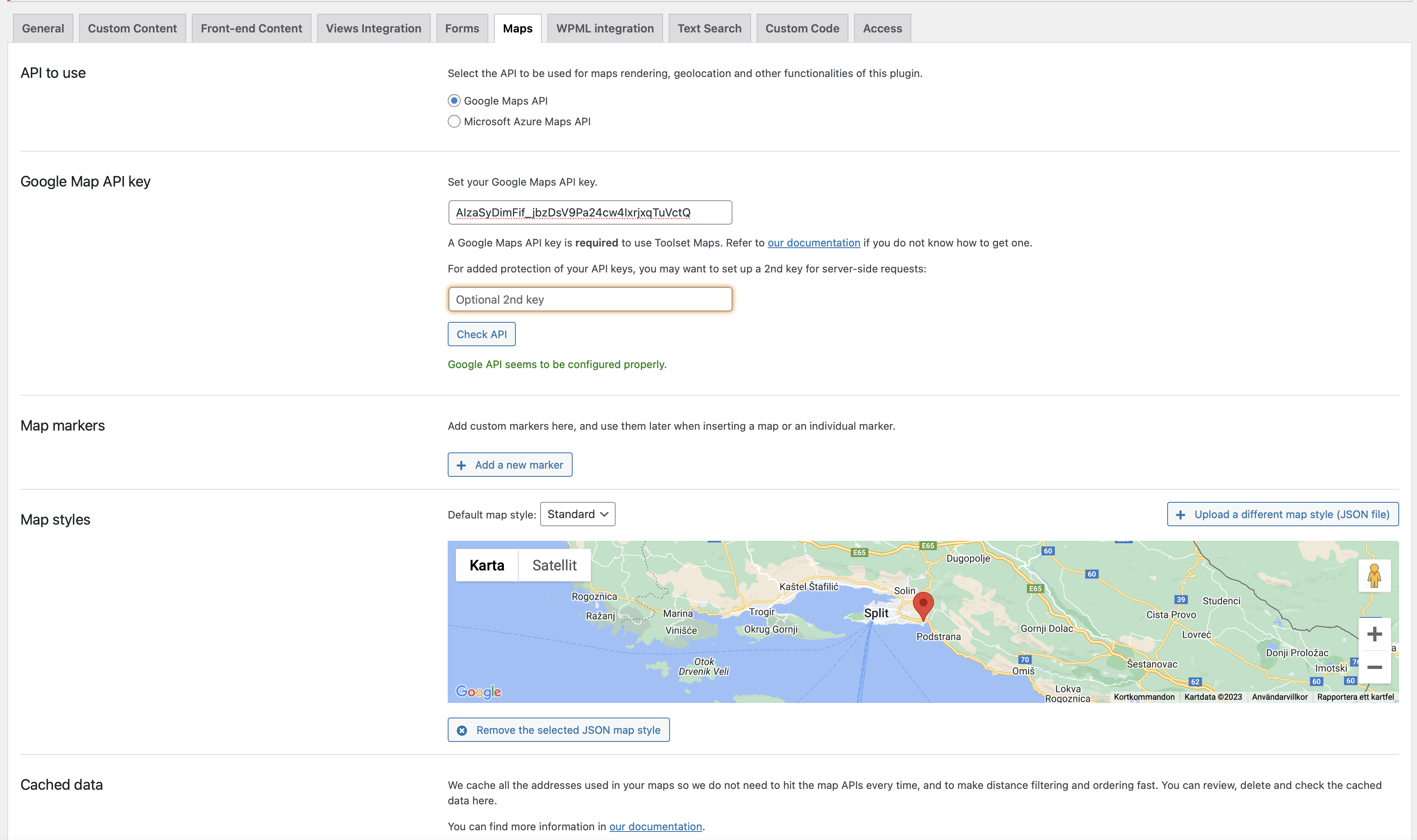Zoom out on the map preview
The width and height of the screenshot is (1417, 840).
pos(1374,667)
